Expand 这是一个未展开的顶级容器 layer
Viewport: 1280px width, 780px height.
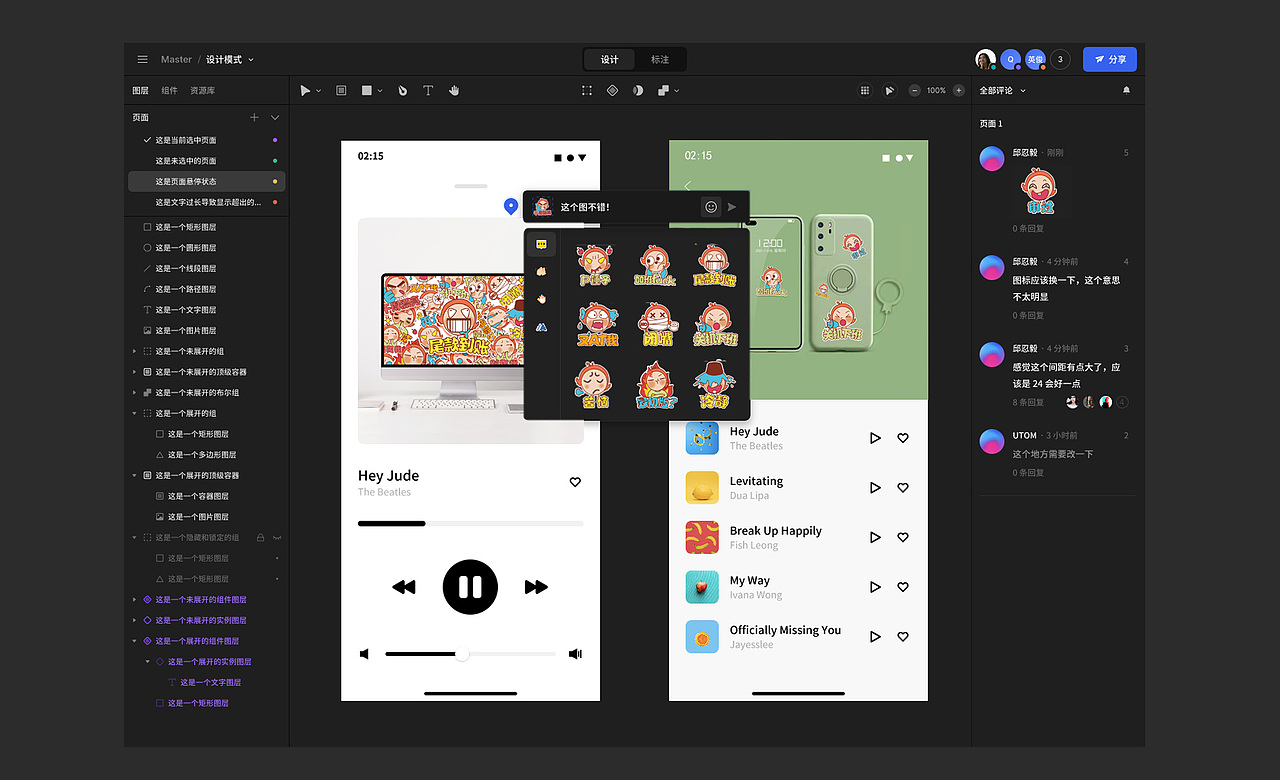[135, 372]
